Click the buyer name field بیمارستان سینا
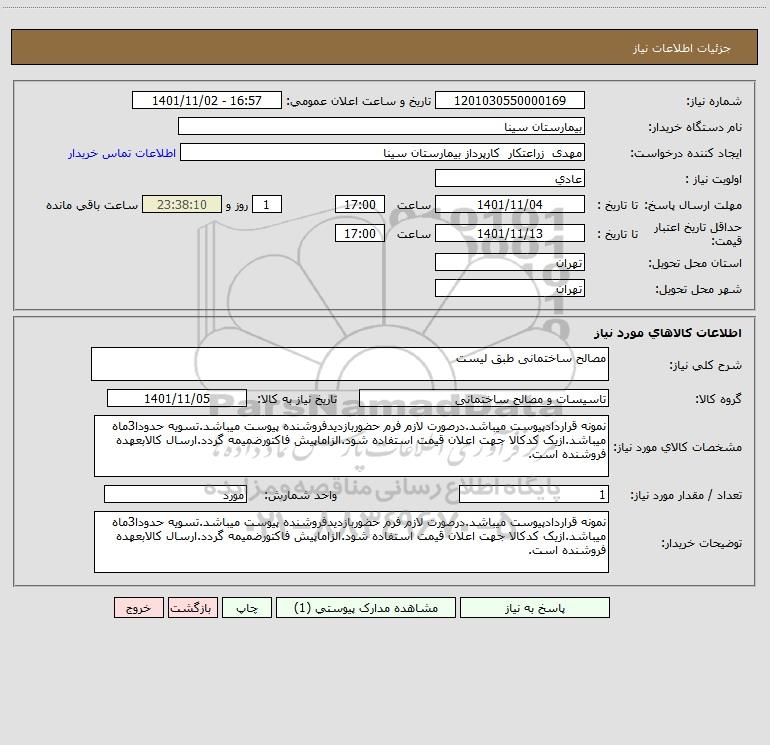 click(x=381, y=127)
